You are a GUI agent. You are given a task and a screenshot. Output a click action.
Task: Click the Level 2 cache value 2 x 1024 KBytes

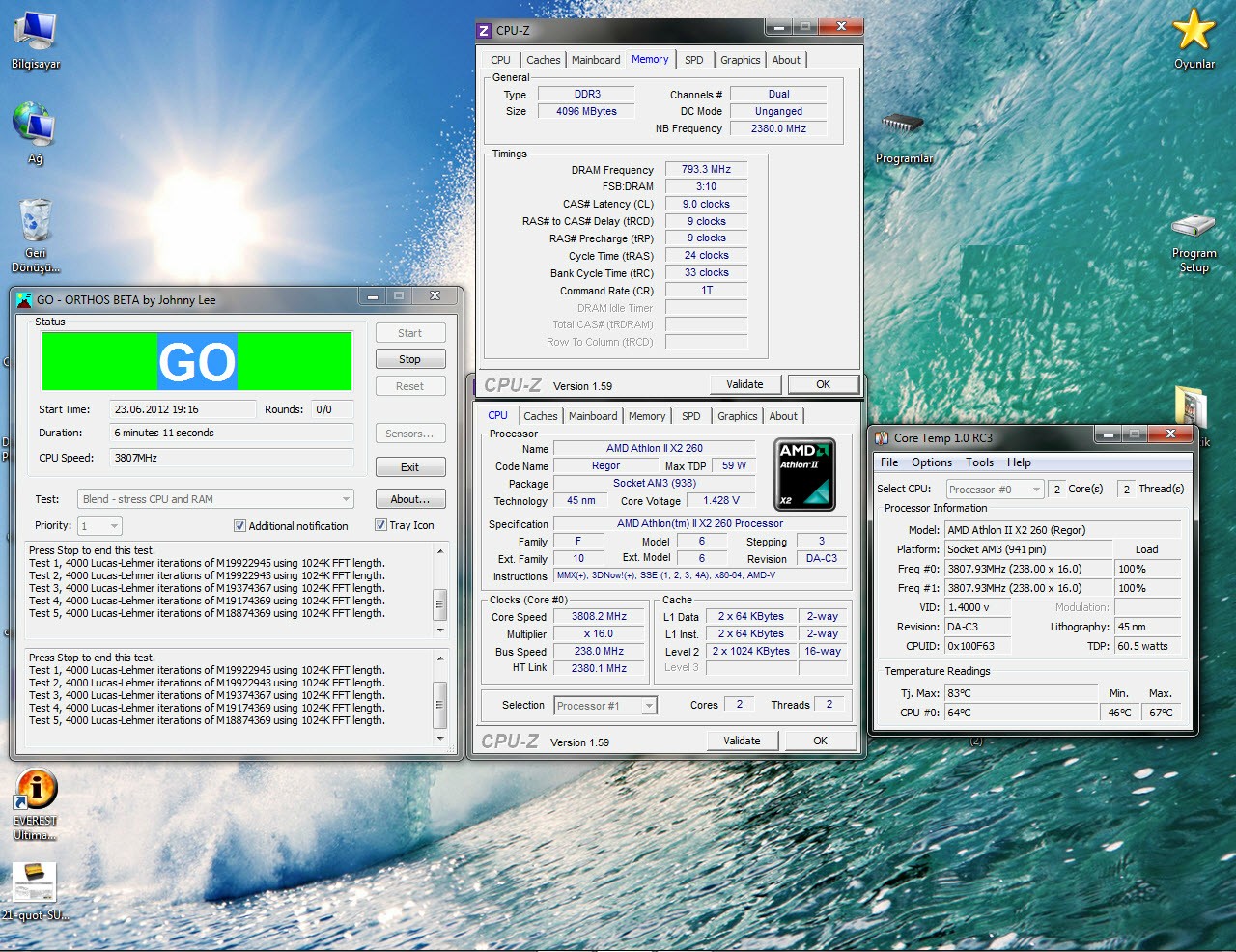click(x=751, y=651)
